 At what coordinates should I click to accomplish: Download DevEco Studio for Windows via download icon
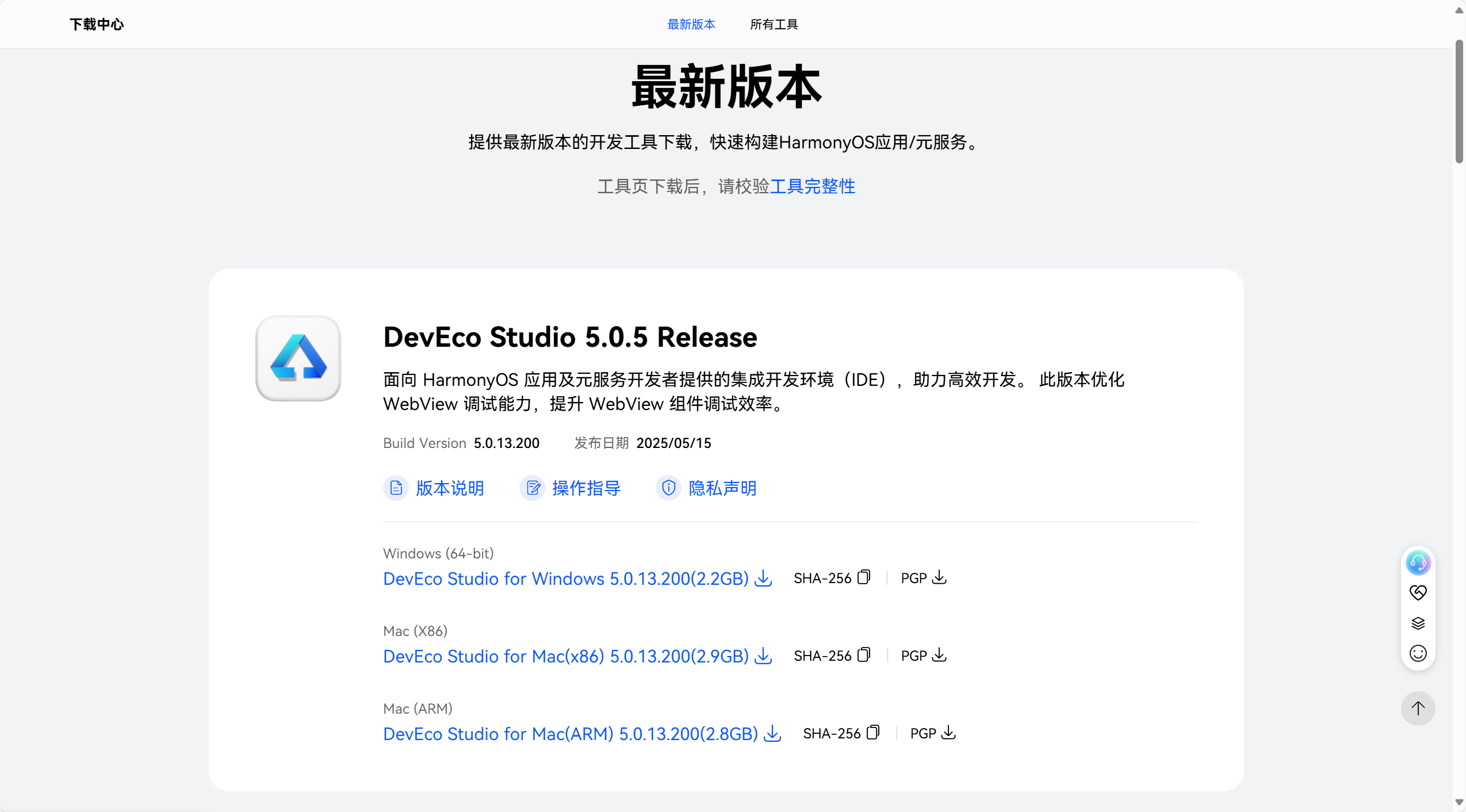coord(762,578)
